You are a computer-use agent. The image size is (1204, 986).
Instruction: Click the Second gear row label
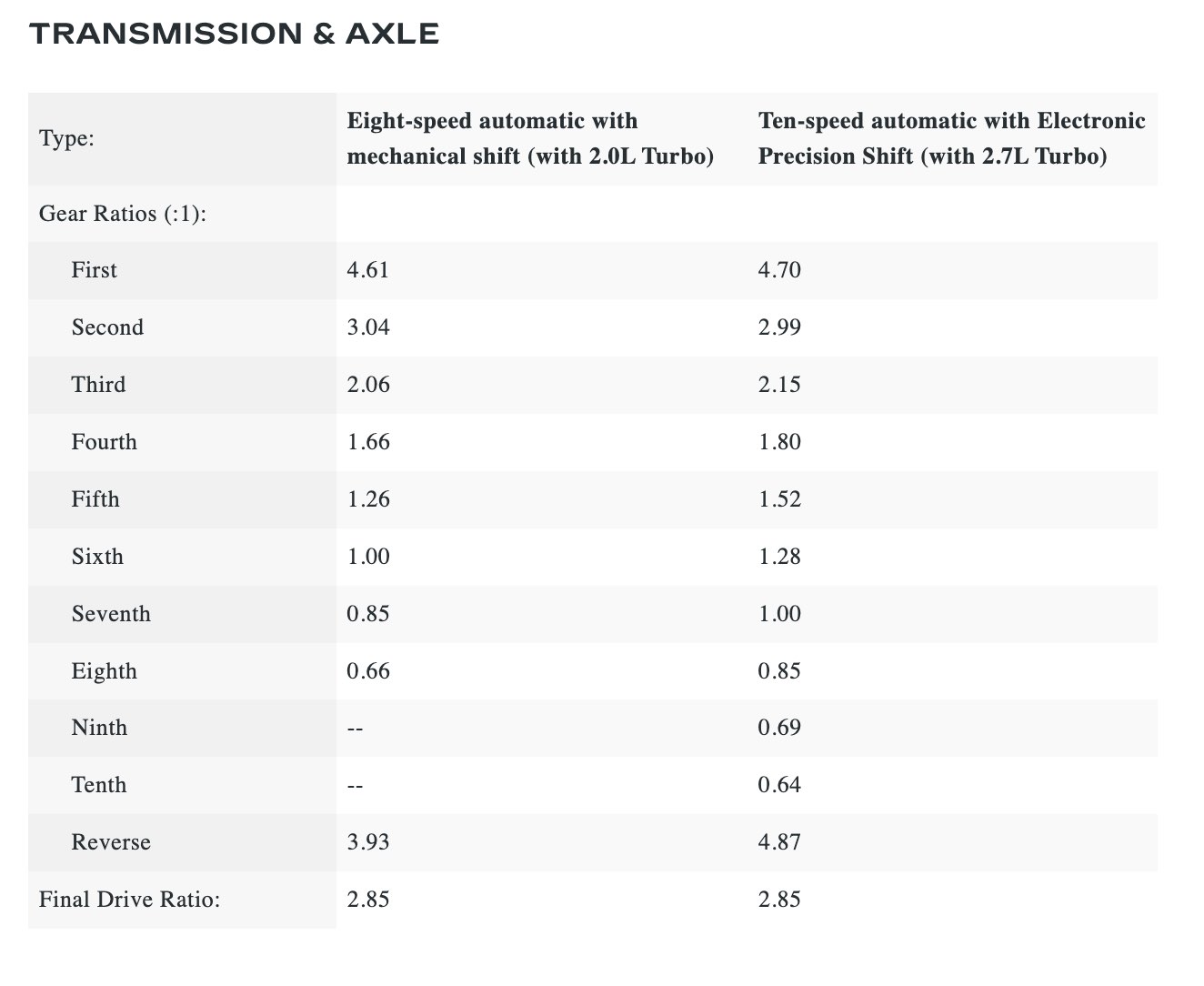click(107, 327)
